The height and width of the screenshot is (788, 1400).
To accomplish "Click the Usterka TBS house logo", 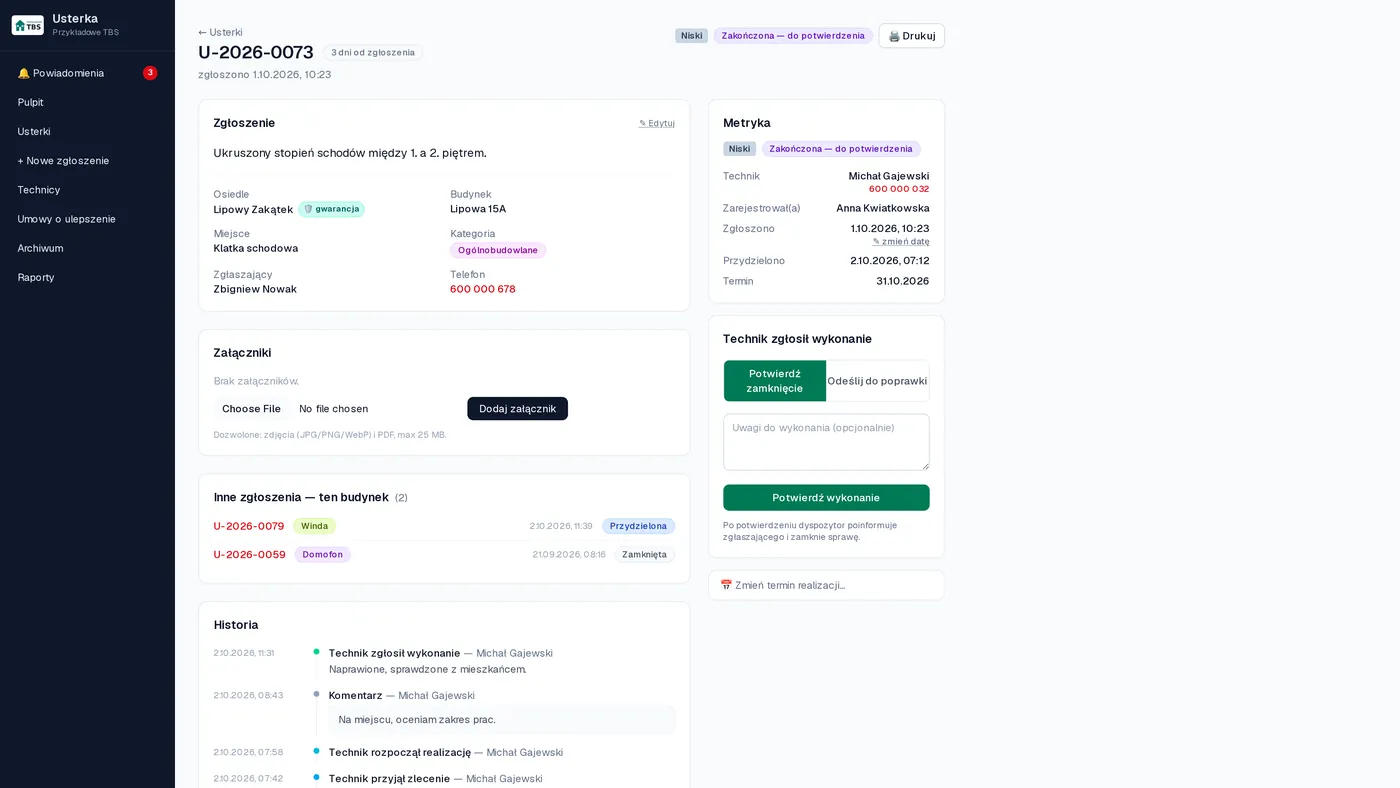I will click(27, 25).
